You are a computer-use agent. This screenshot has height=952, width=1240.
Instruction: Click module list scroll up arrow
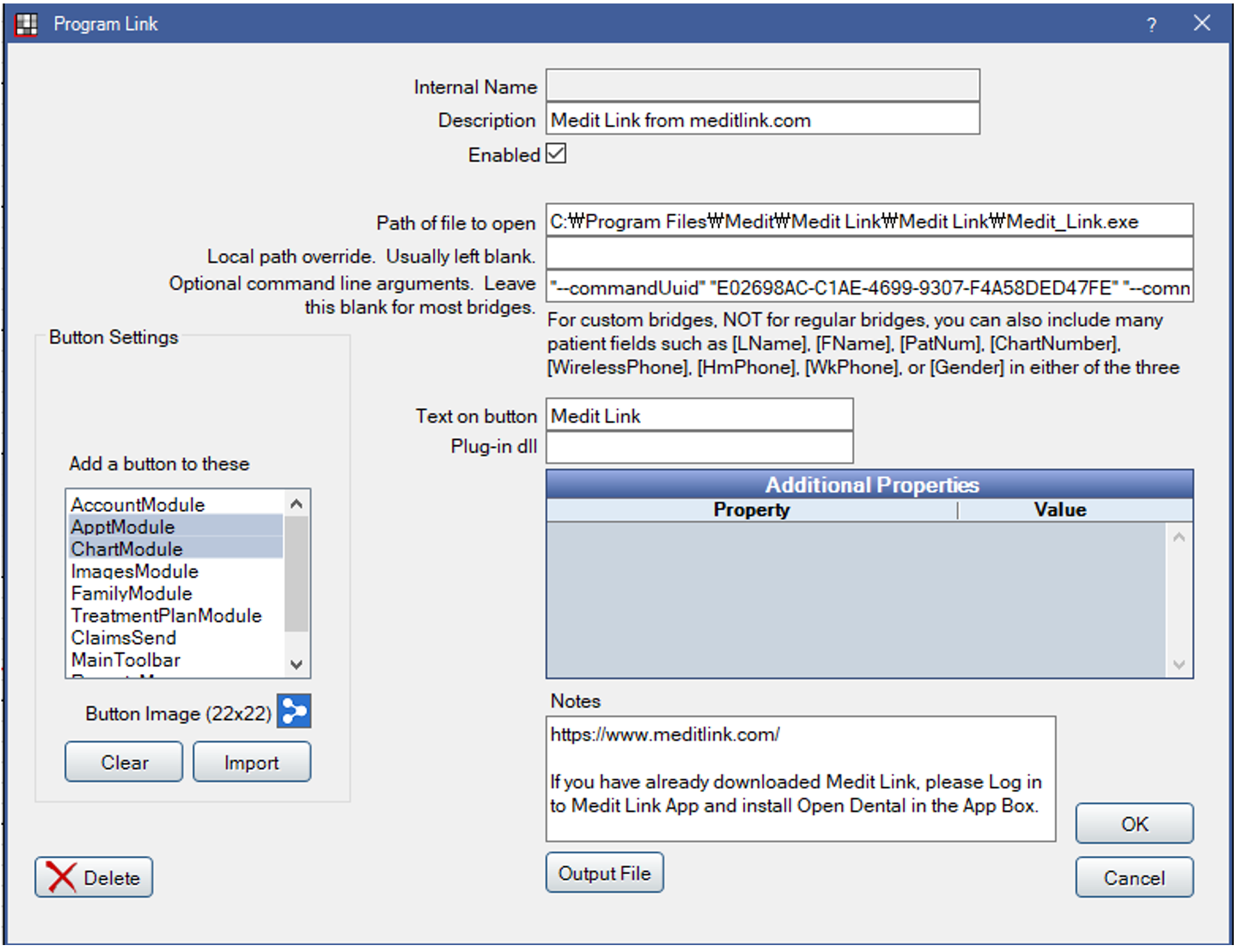pos(297,504)
